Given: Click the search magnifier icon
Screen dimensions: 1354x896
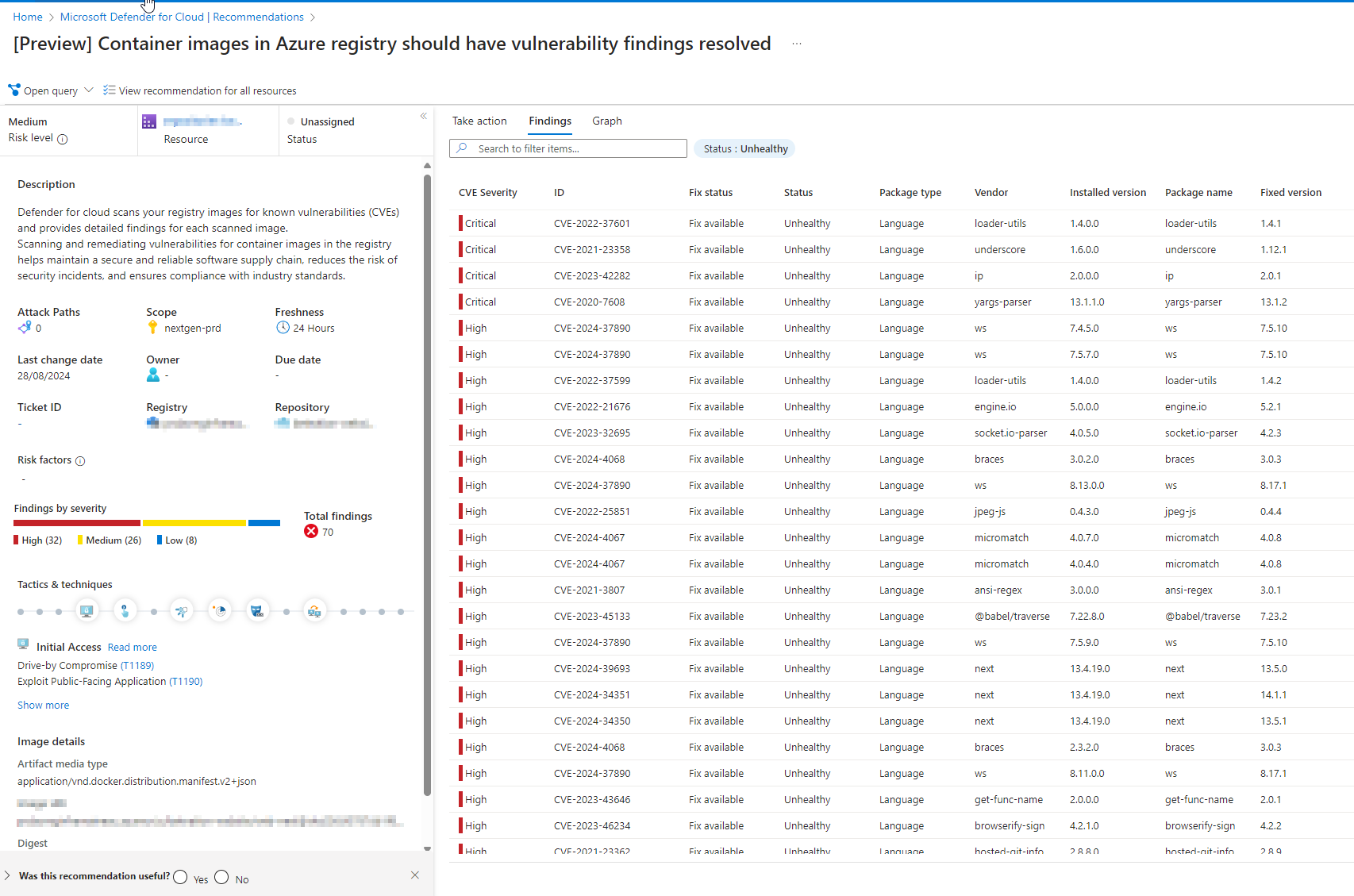Looking at the screenshot, I should click(x=462, y=148).
